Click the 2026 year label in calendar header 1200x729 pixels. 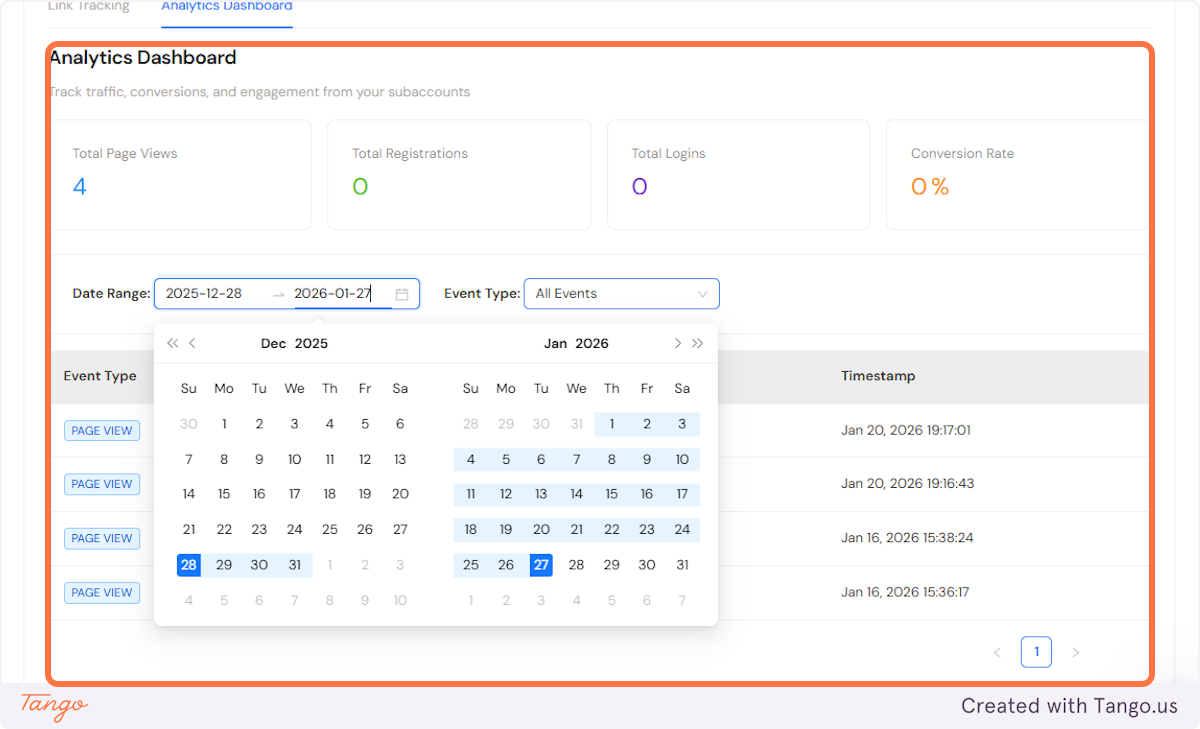592,343
